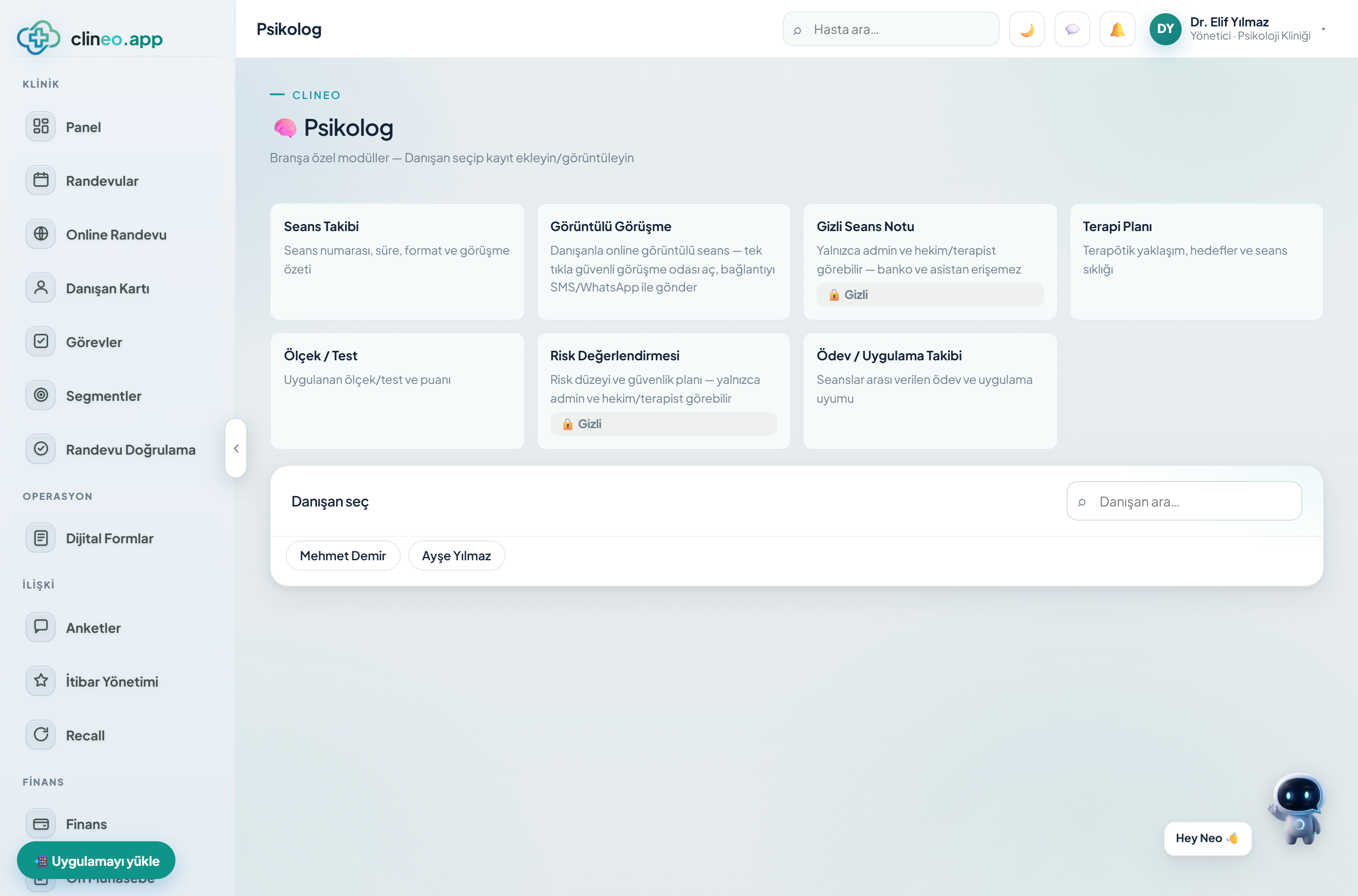
Task: Expand the Dr. Elif Yılmaz account dropdown
Action: click(x=1323, y=29)
